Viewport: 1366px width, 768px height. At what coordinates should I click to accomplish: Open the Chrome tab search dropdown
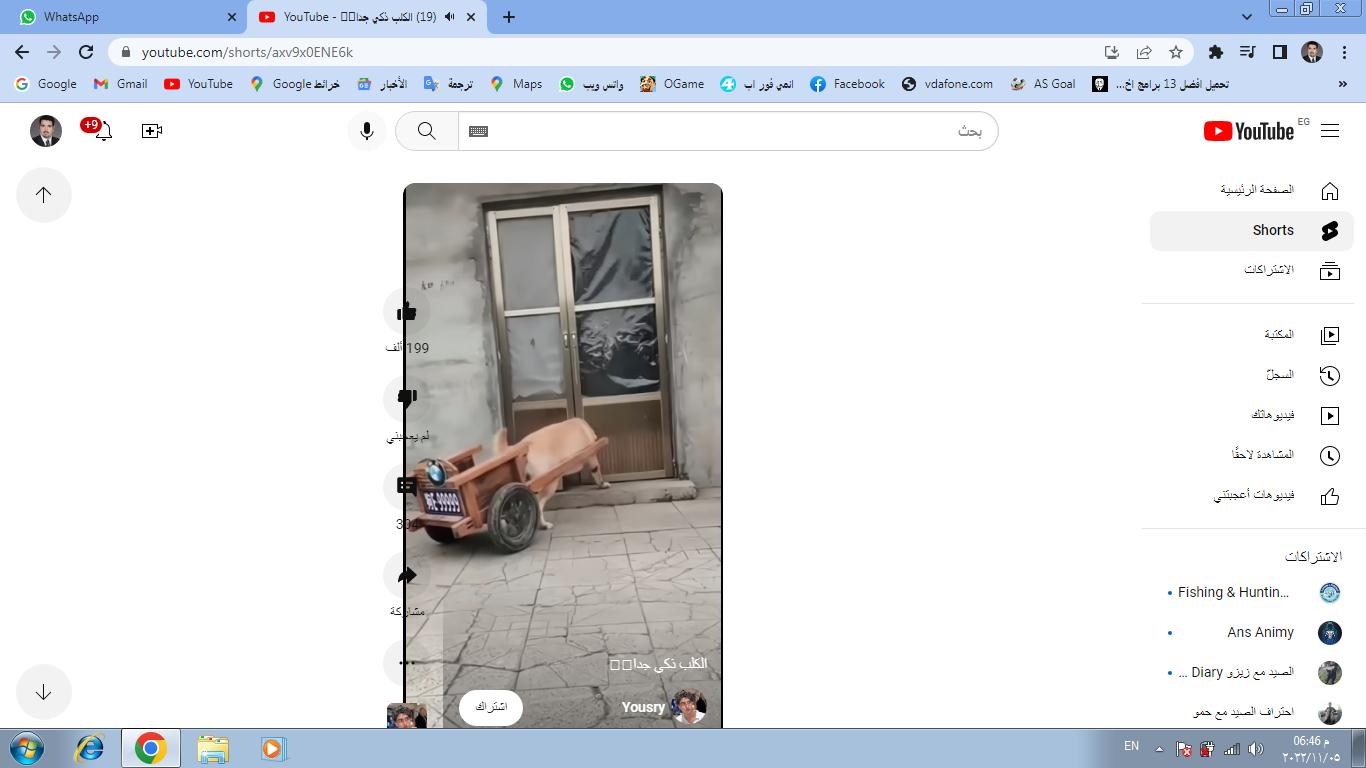coord(1246,17)
